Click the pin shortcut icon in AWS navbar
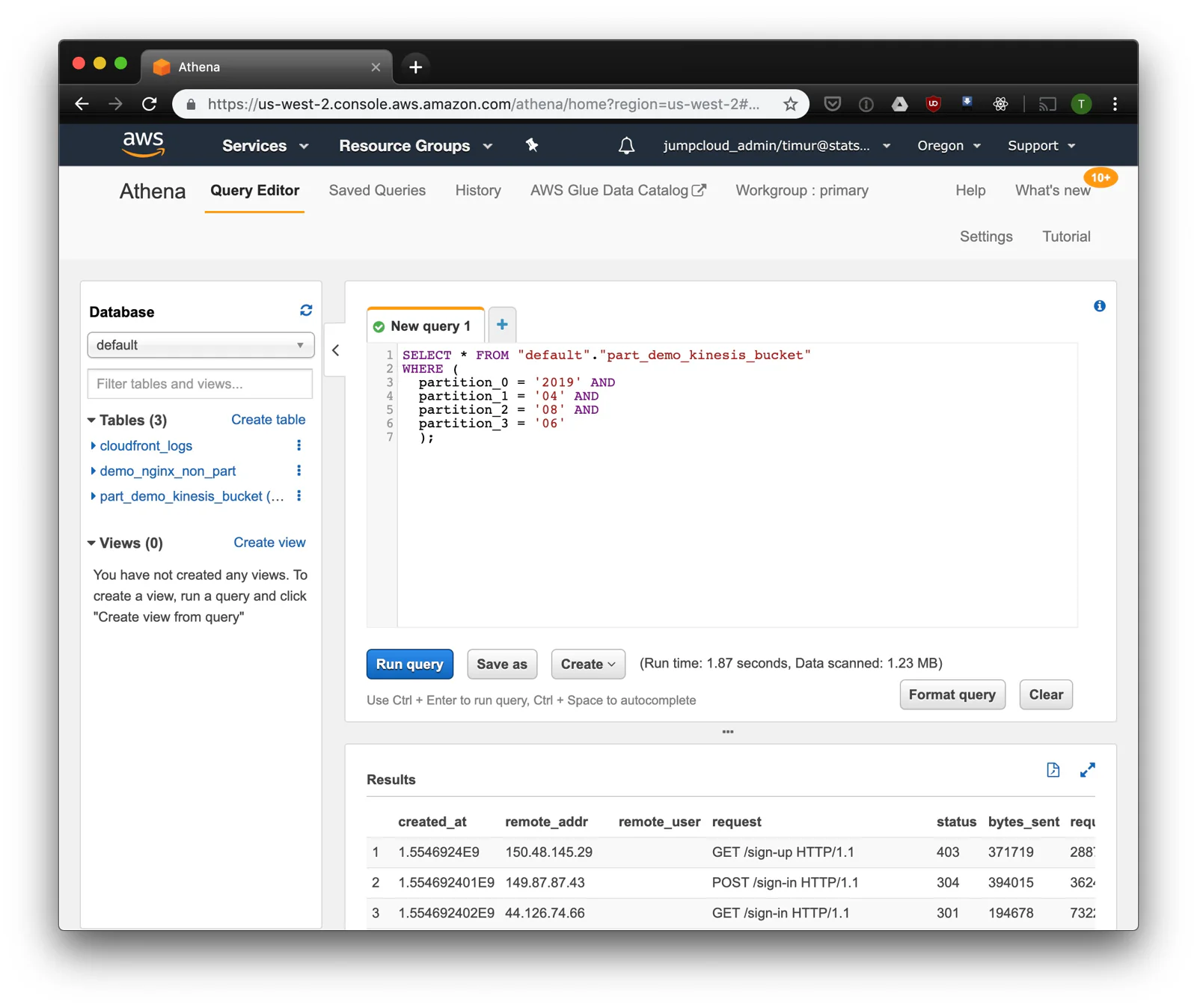This screenshot has height=1008, width=1197. (532, 145)
